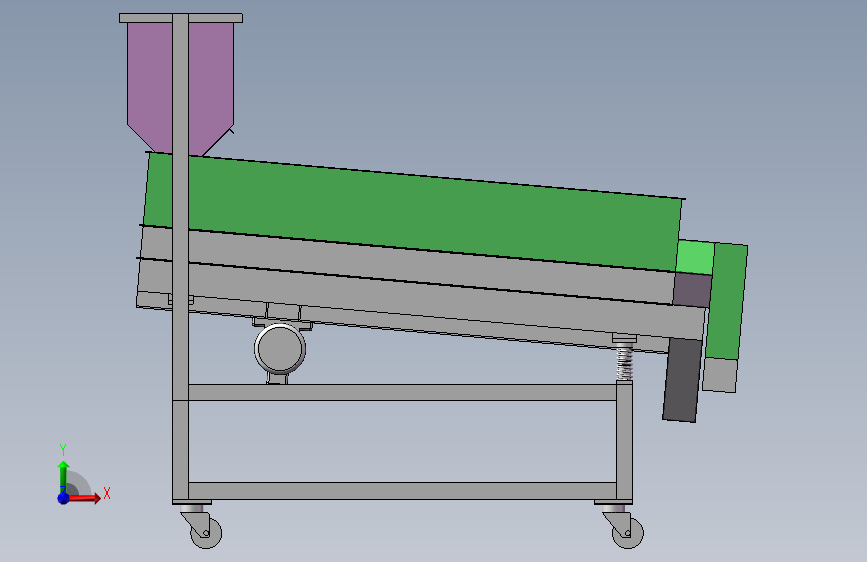867x562 pixels.
Task: Select the tall vertical frame post
Action: click(180, 258)
